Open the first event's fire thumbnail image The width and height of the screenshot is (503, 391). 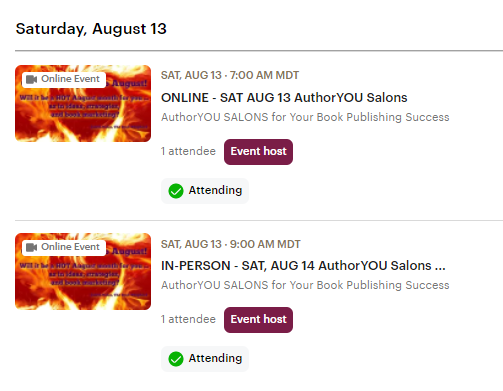pyautogui.click(x=83, y=103)
